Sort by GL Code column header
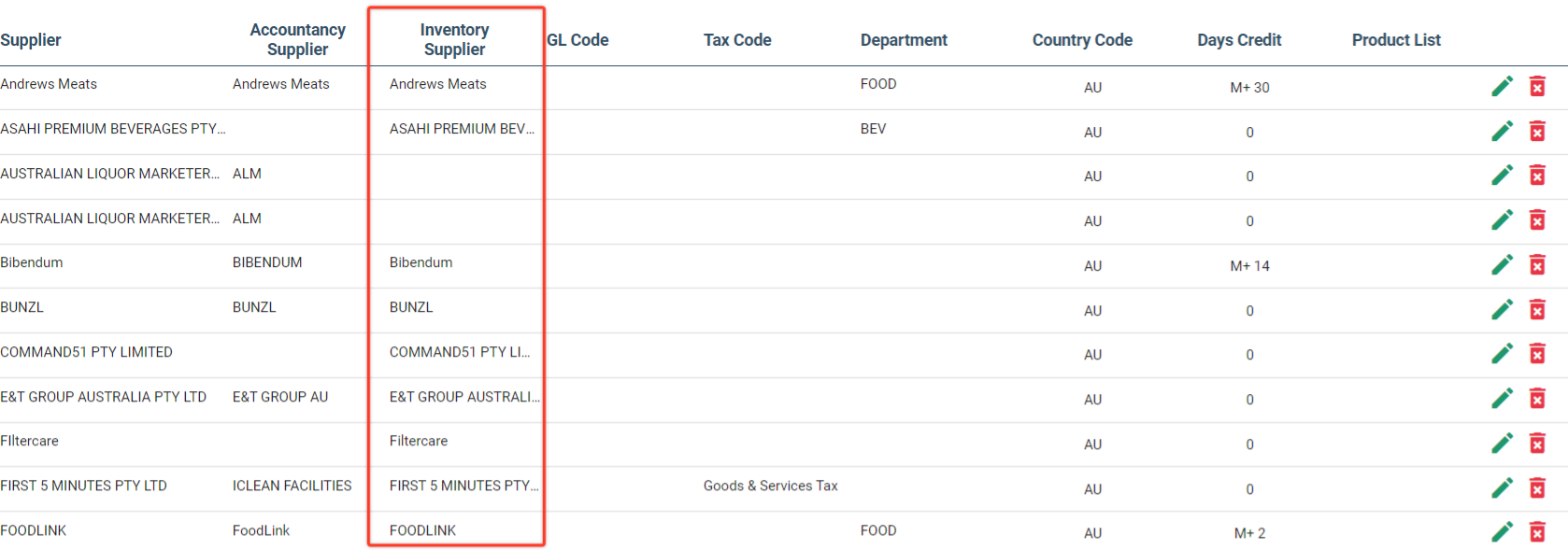This screenshot has width=1568, height=550. point(577,40)
